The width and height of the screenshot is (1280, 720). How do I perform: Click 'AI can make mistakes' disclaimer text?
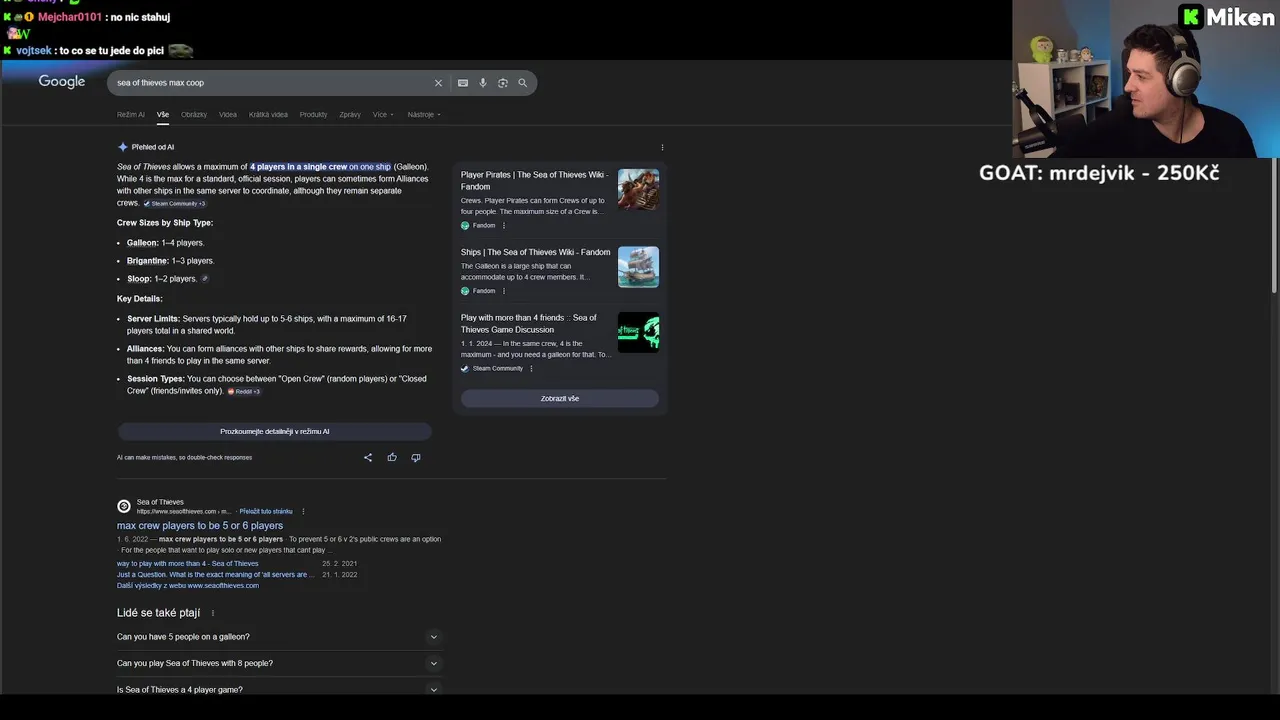coord(184,458)
